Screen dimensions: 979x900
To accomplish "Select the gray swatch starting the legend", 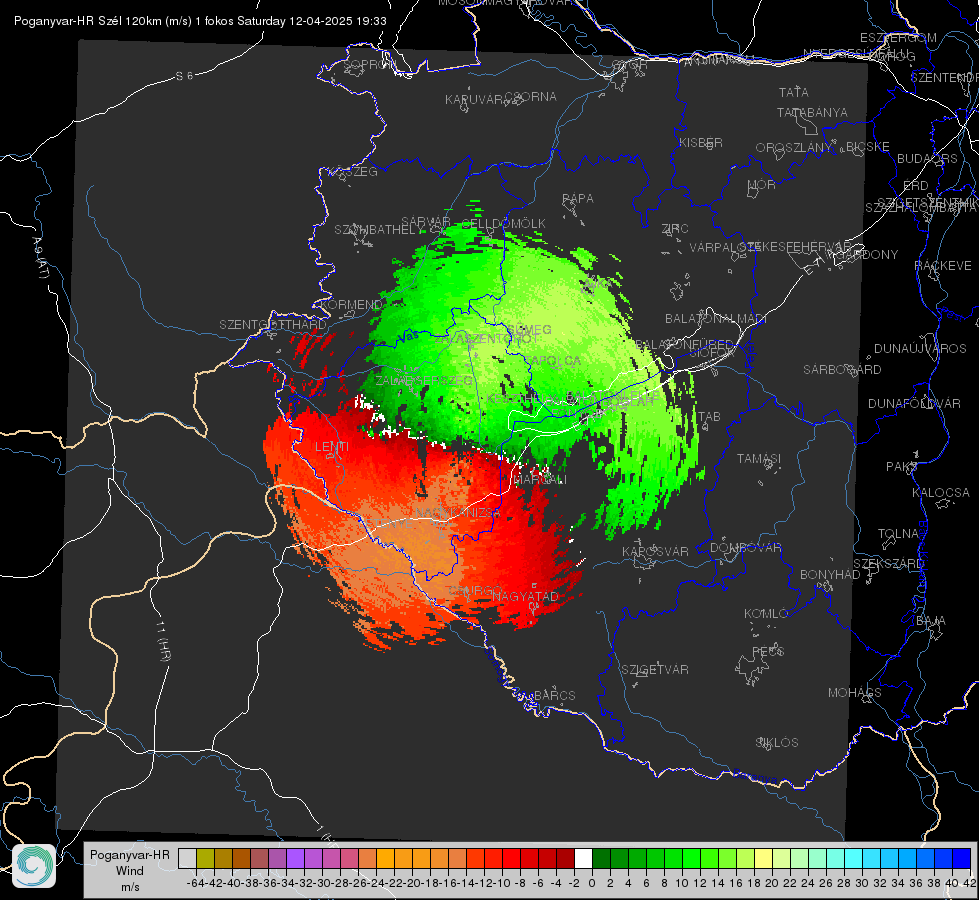I will point(187,858).
